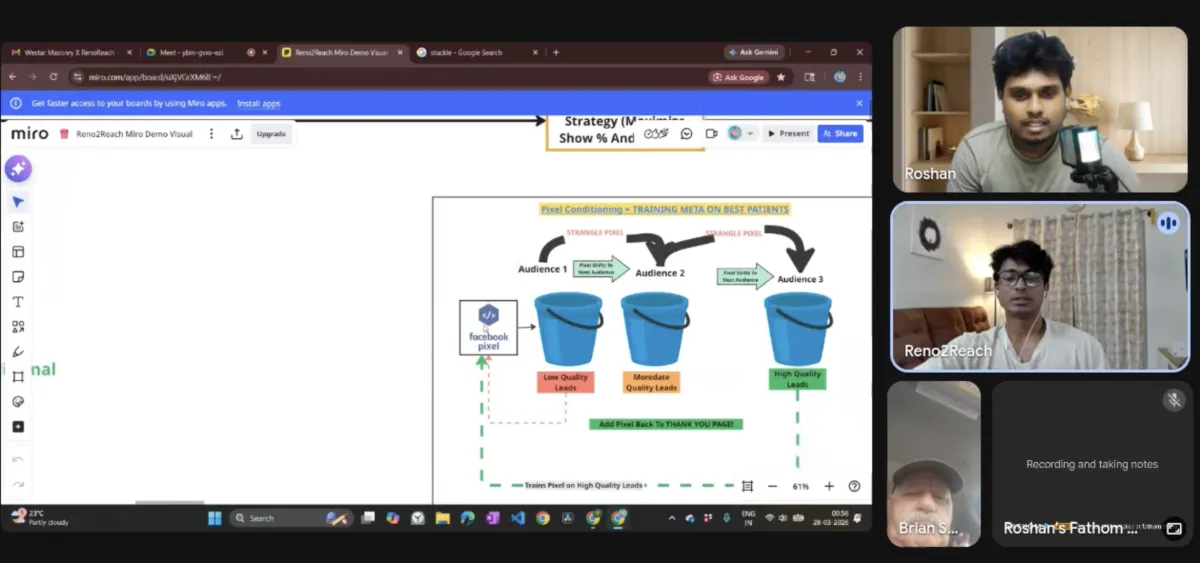Screen dimensions: 1200x563
Task: Select the Low Quality Leads label
Action: pos(565,382)
